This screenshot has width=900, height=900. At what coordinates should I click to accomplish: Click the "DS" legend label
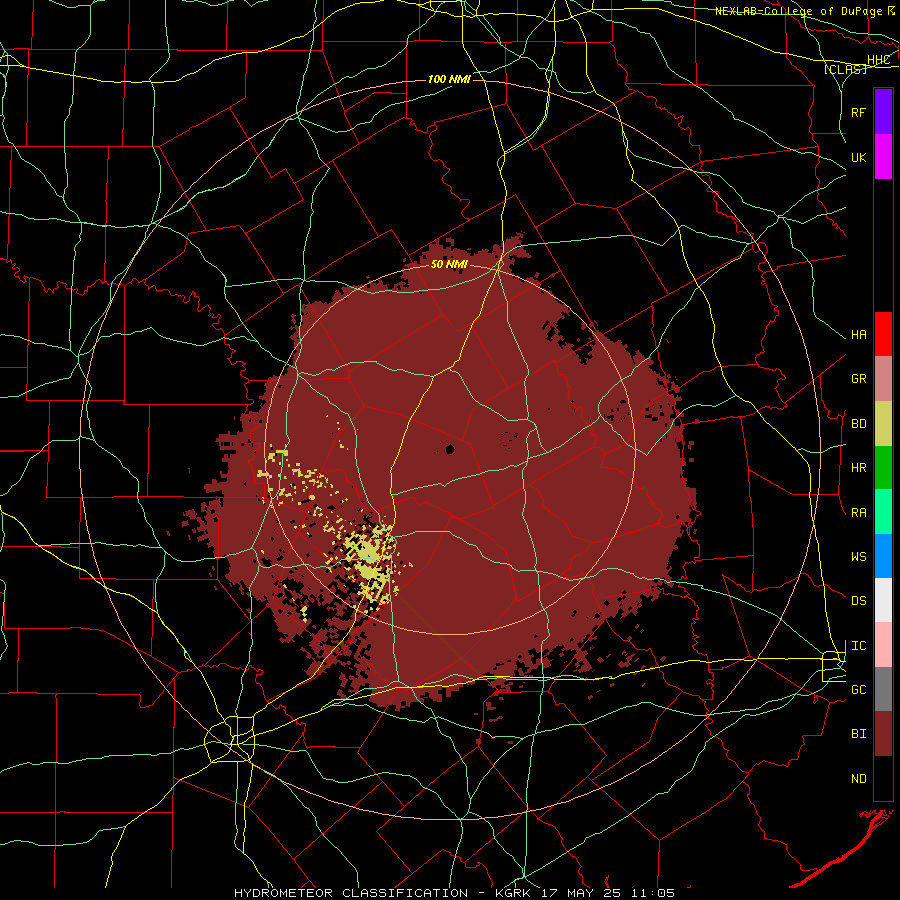coord(858,600)
